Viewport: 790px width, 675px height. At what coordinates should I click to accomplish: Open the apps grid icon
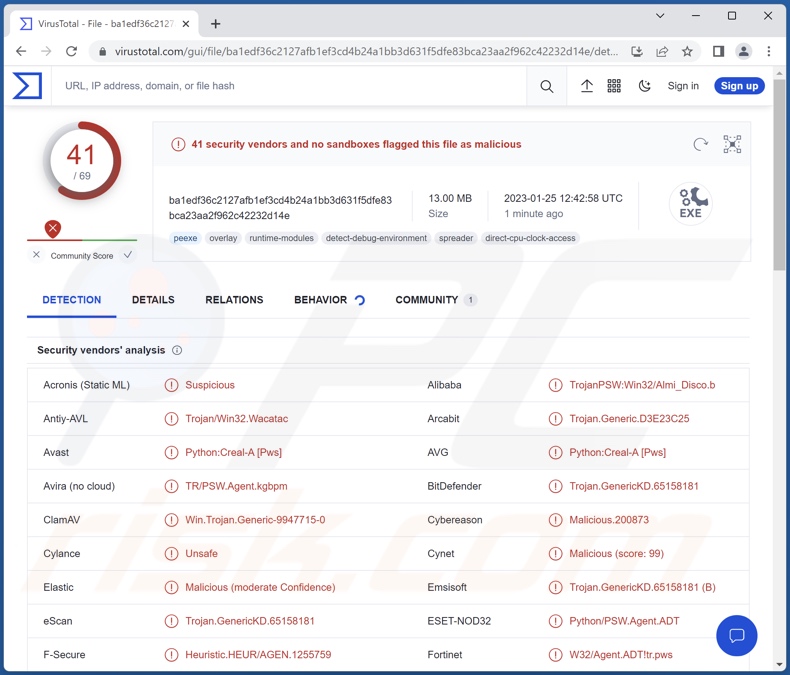(x=614, y=86)
